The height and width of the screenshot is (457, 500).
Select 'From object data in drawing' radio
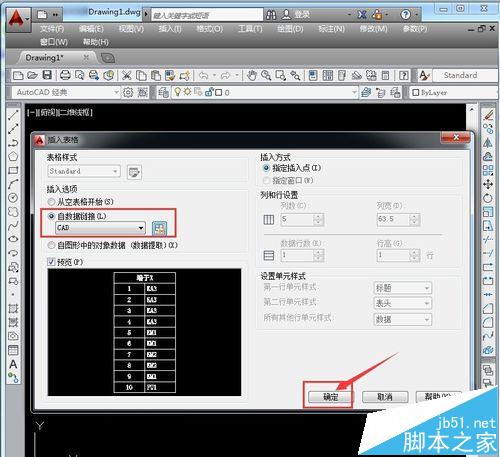(51, 245)
